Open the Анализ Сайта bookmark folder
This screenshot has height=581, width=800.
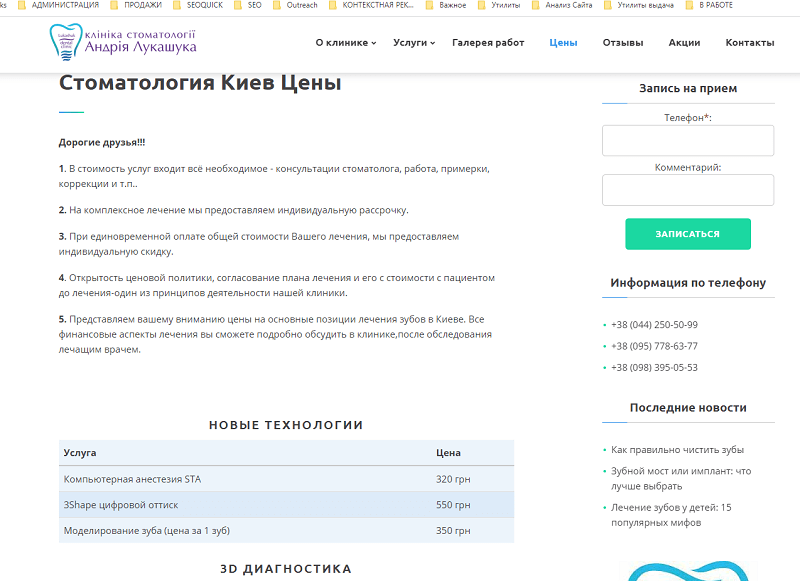568,5
